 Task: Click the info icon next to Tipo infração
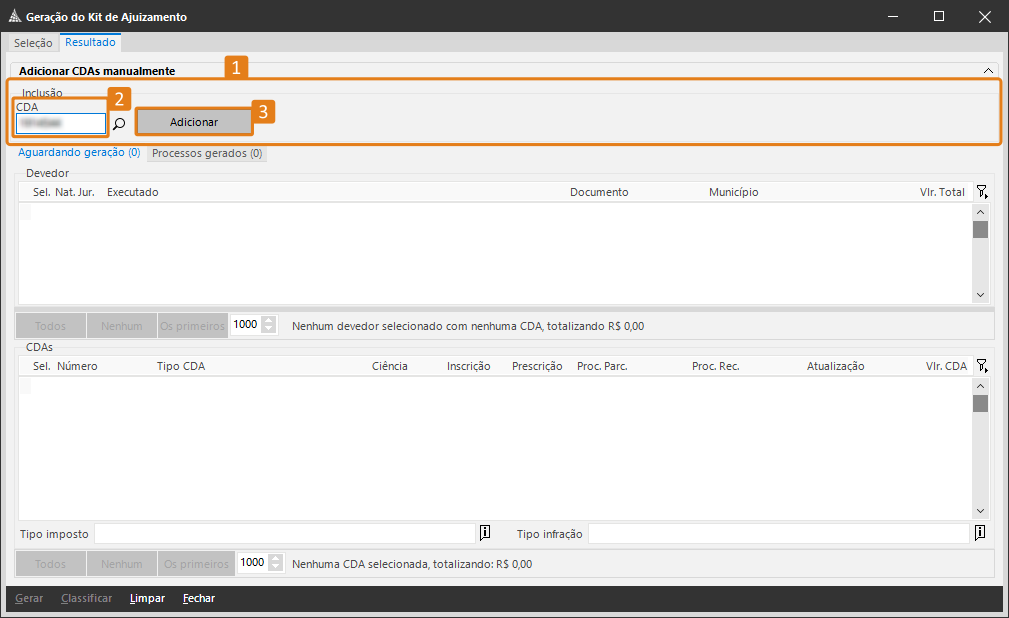pyautogui.click(x=980, y=533)
